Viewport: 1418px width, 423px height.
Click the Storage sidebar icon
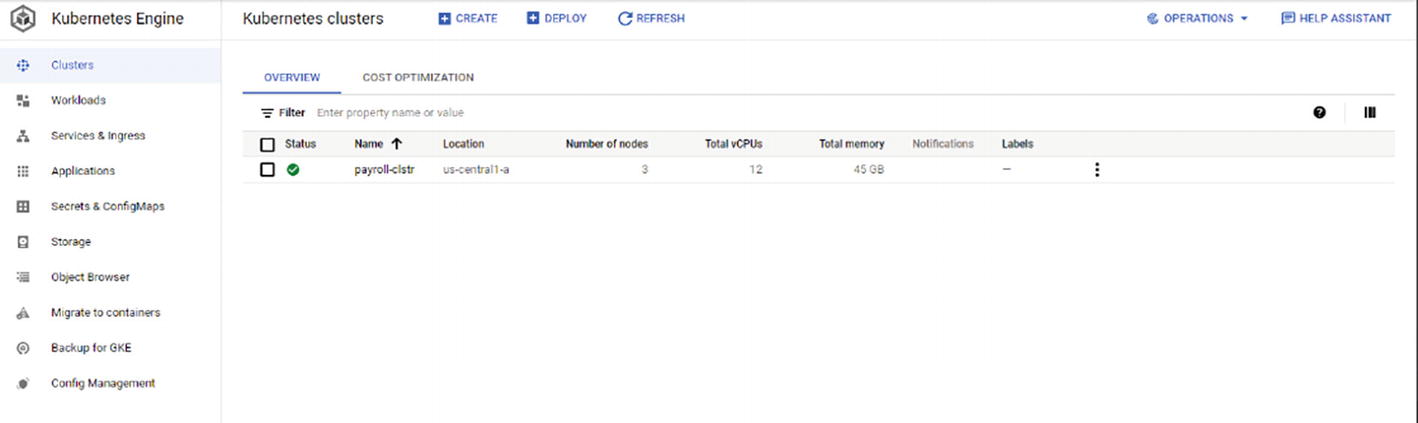24,242
